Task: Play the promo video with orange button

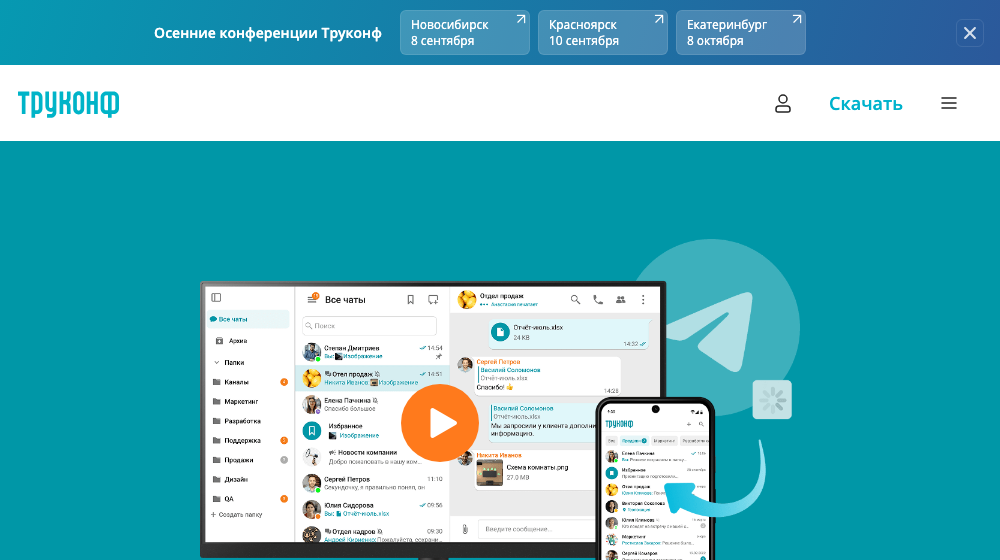Action: [x=440, y=423]
